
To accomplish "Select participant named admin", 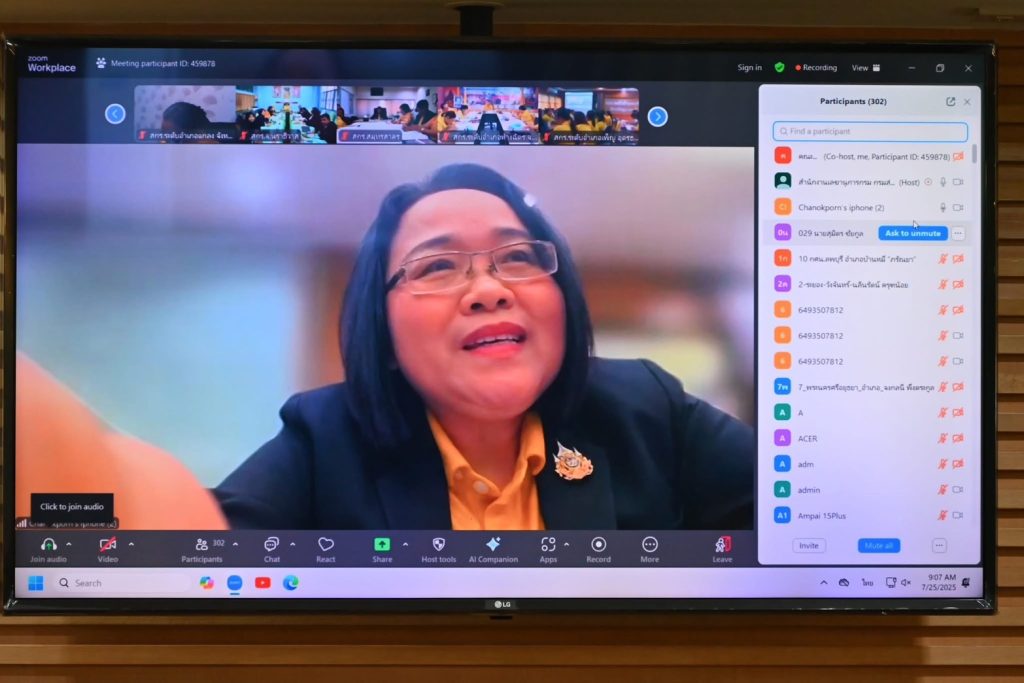I will coord(869,490).
